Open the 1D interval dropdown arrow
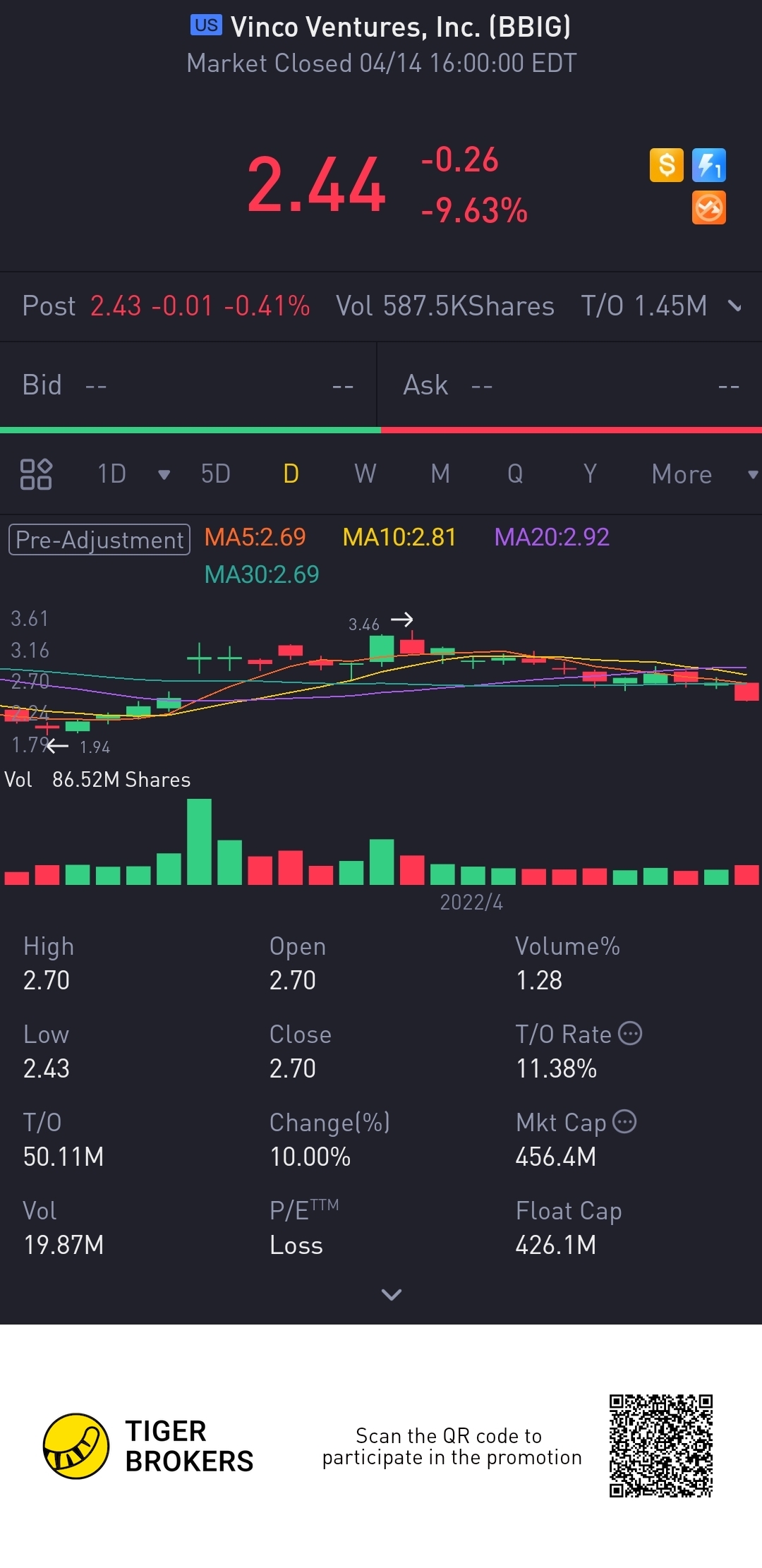This screenshot has height=1568, width=762. tap(164, 475)
